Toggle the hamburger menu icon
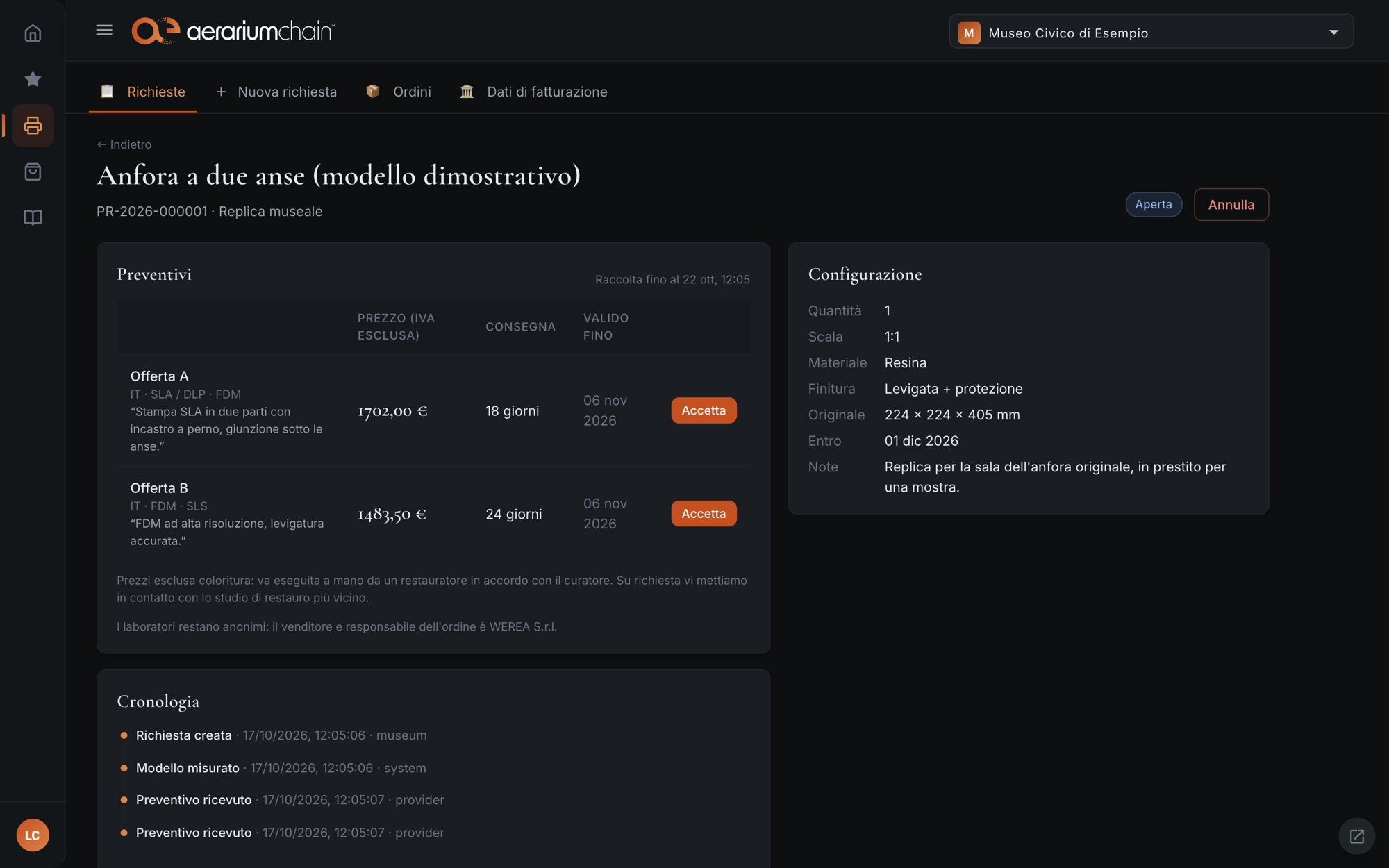 pos(104,31)
